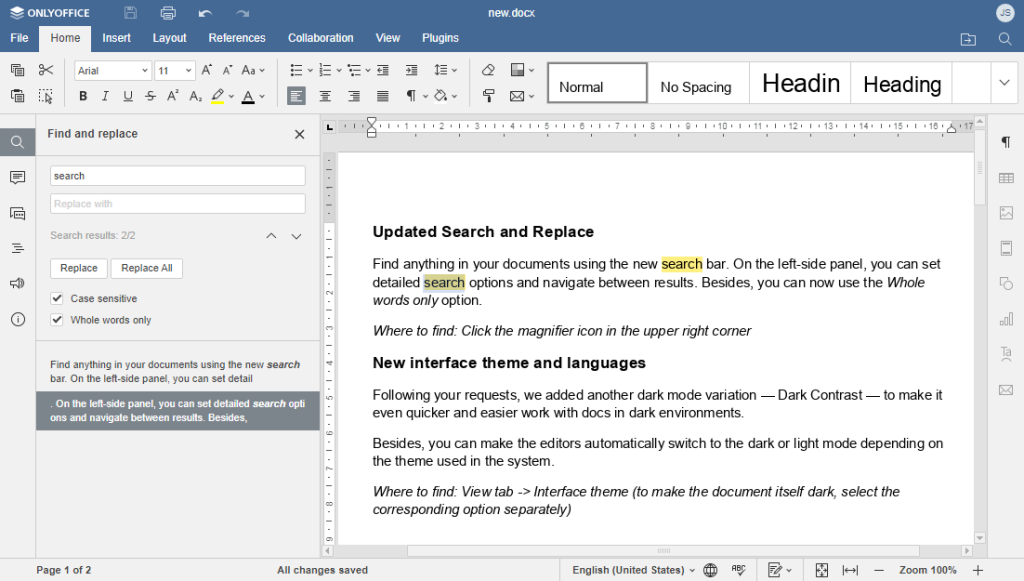1024x581 pixels.
Task: Click the Replace All button
Action: (x=146, y=268)
